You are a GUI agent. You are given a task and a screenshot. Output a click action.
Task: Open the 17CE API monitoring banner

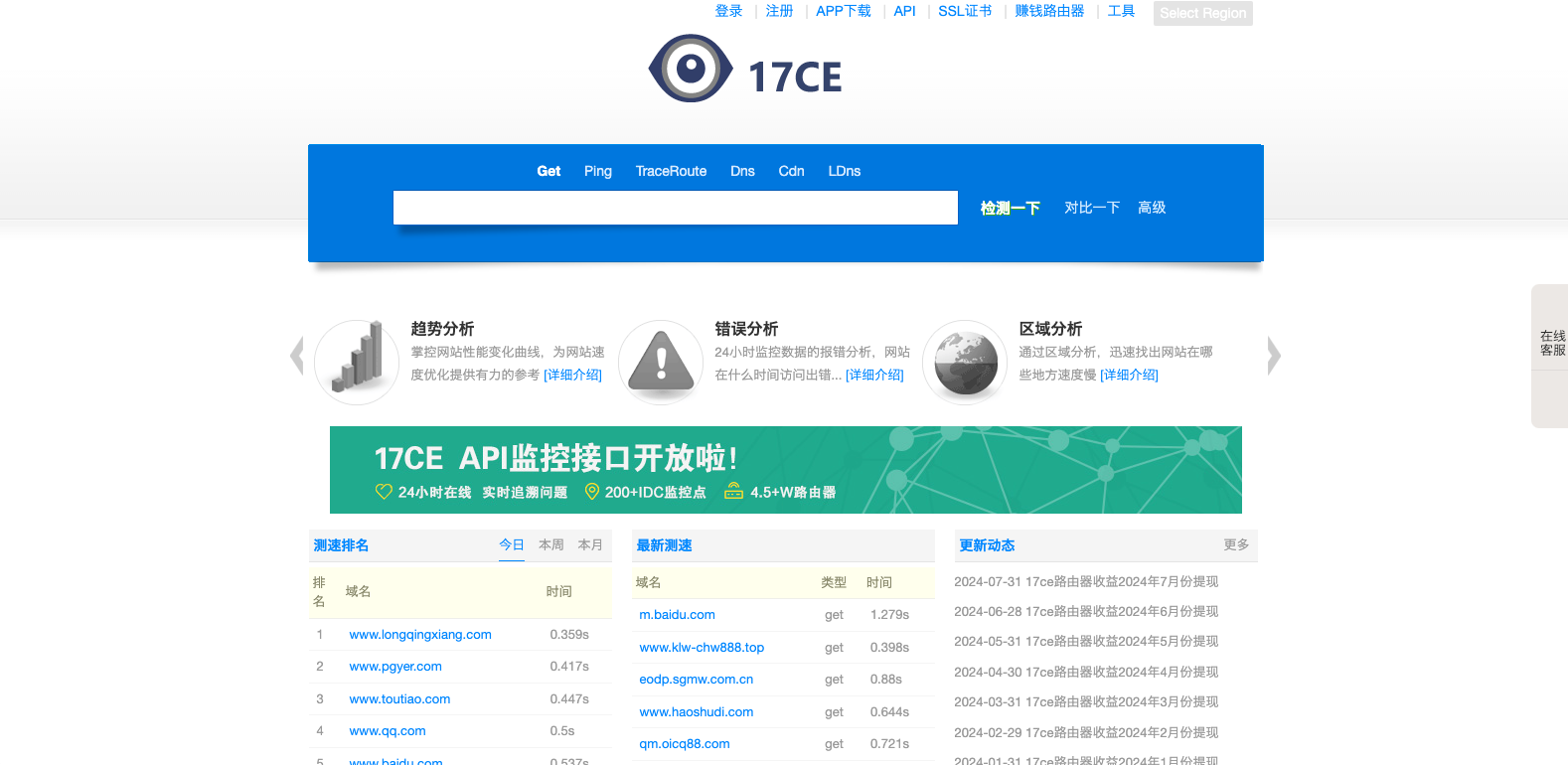pos(785,470)
